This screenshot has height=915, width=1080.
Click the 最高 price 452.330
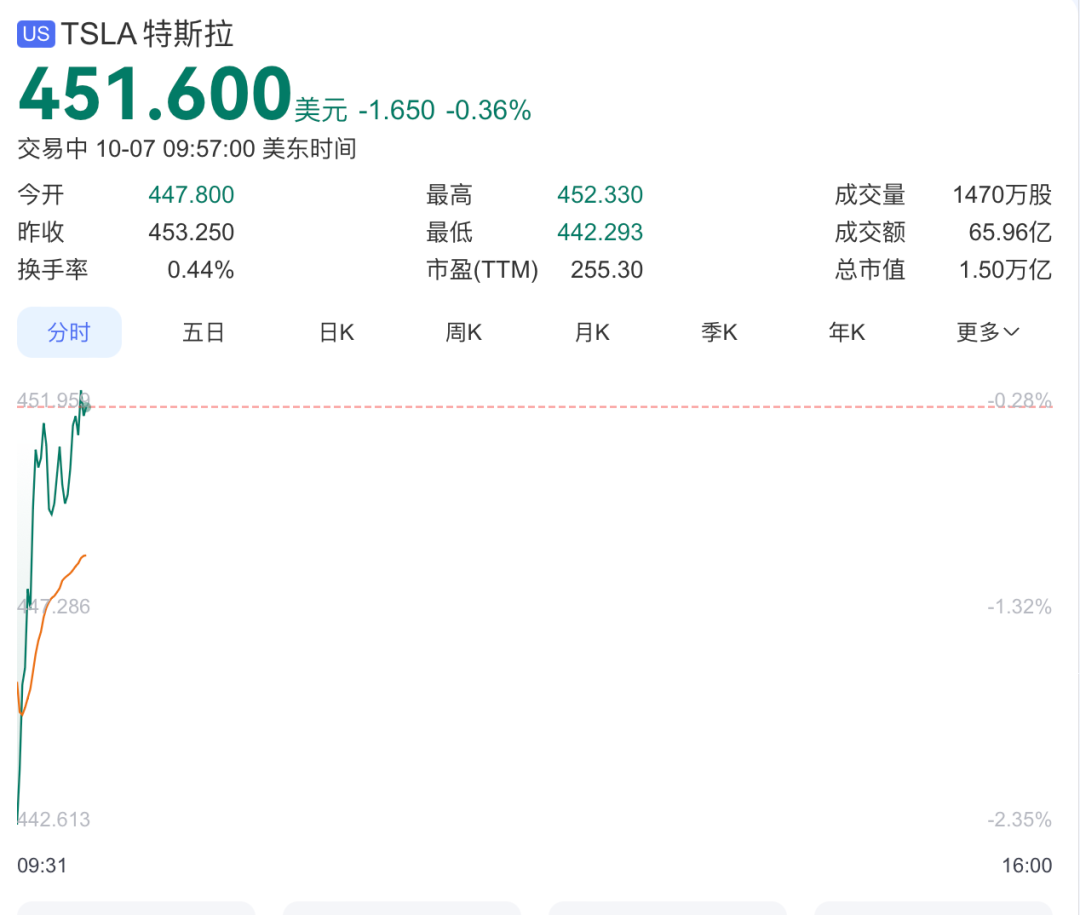click(600, 195)
